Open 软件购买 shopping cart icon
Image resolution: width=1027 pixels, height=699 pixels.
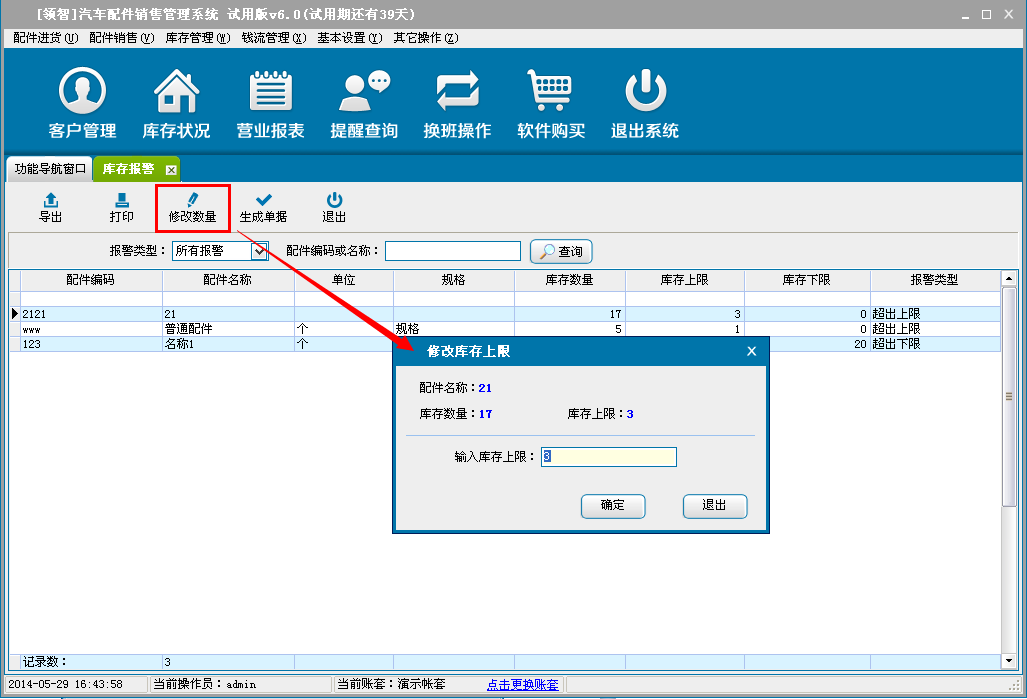[550, 93]
